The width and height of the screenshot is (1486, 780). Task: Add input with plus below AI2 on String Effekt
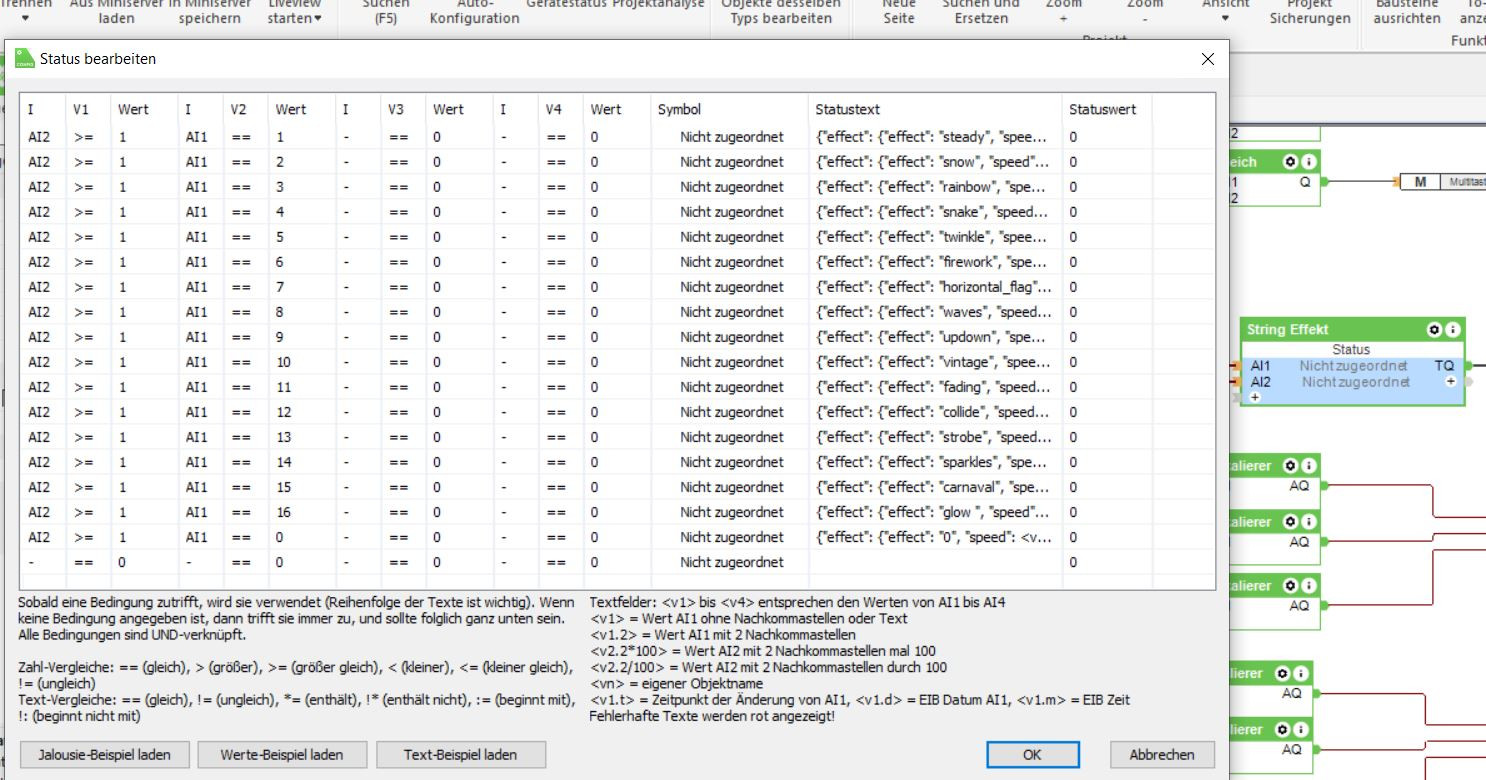tap(1255, 397)
